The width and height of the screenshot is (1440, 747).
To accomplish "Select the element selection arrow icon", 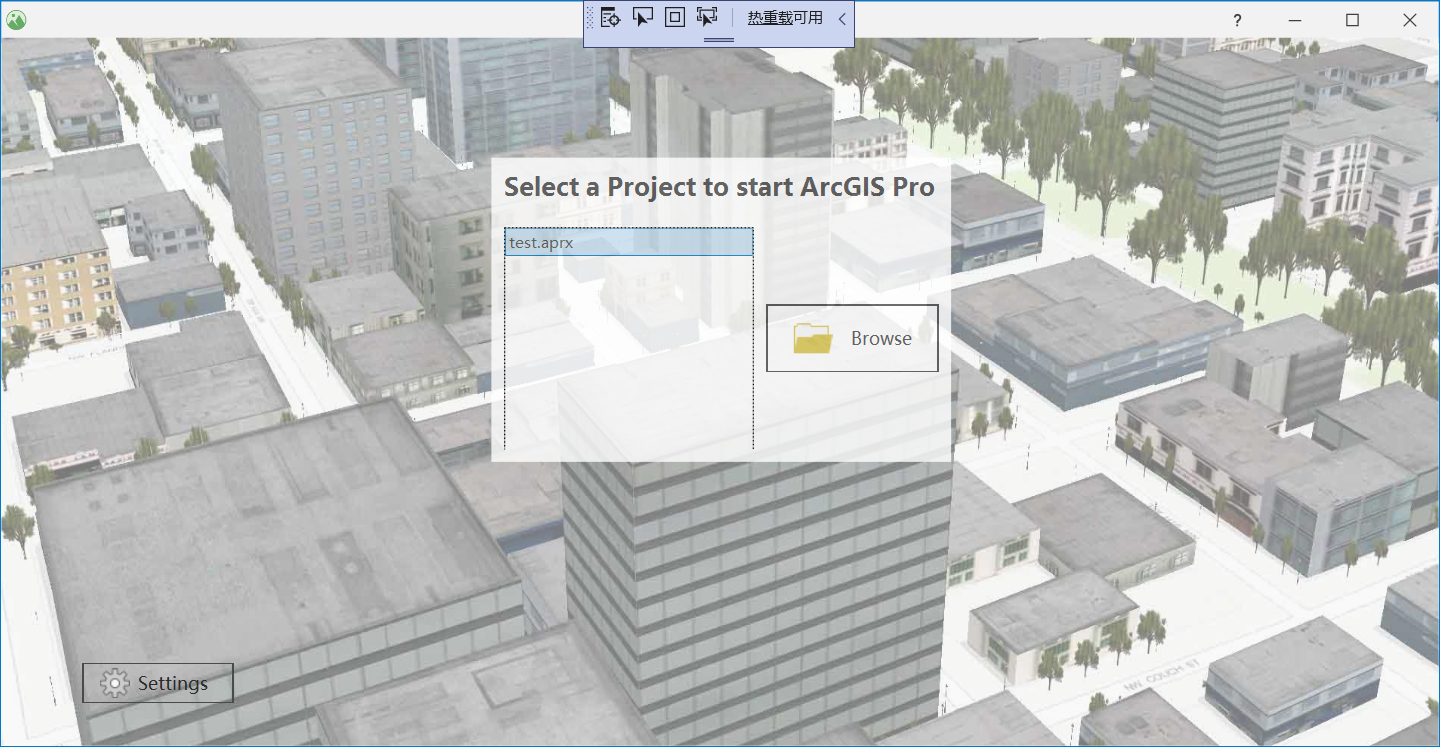I will point(643,17).
